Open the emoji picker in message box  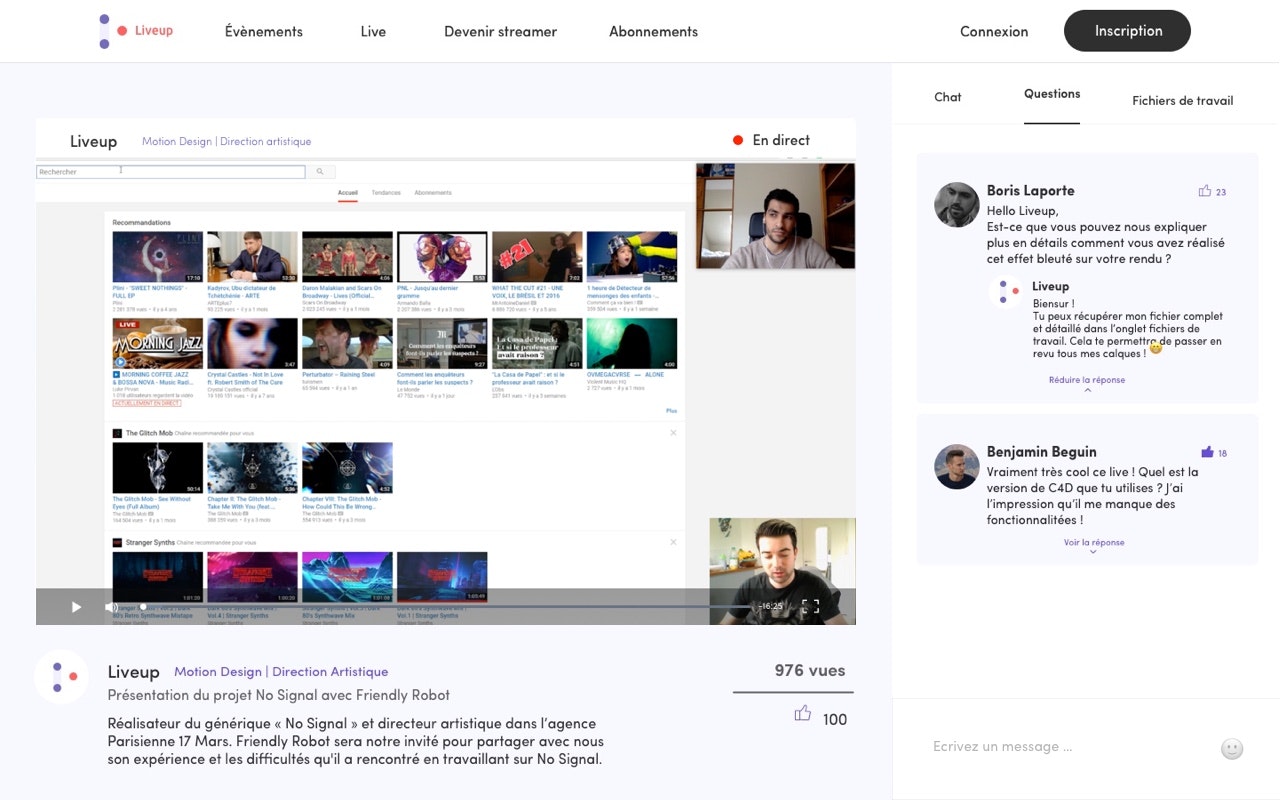[x=1232, y=748]
